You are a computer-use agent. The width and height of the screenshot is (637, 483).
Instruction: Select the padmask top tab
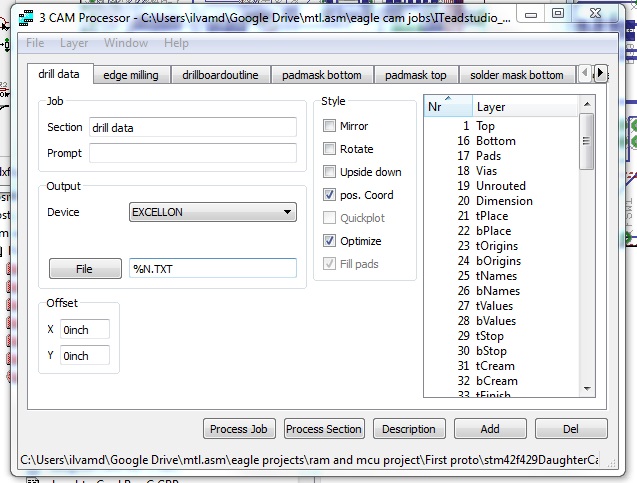coord(415,75)
